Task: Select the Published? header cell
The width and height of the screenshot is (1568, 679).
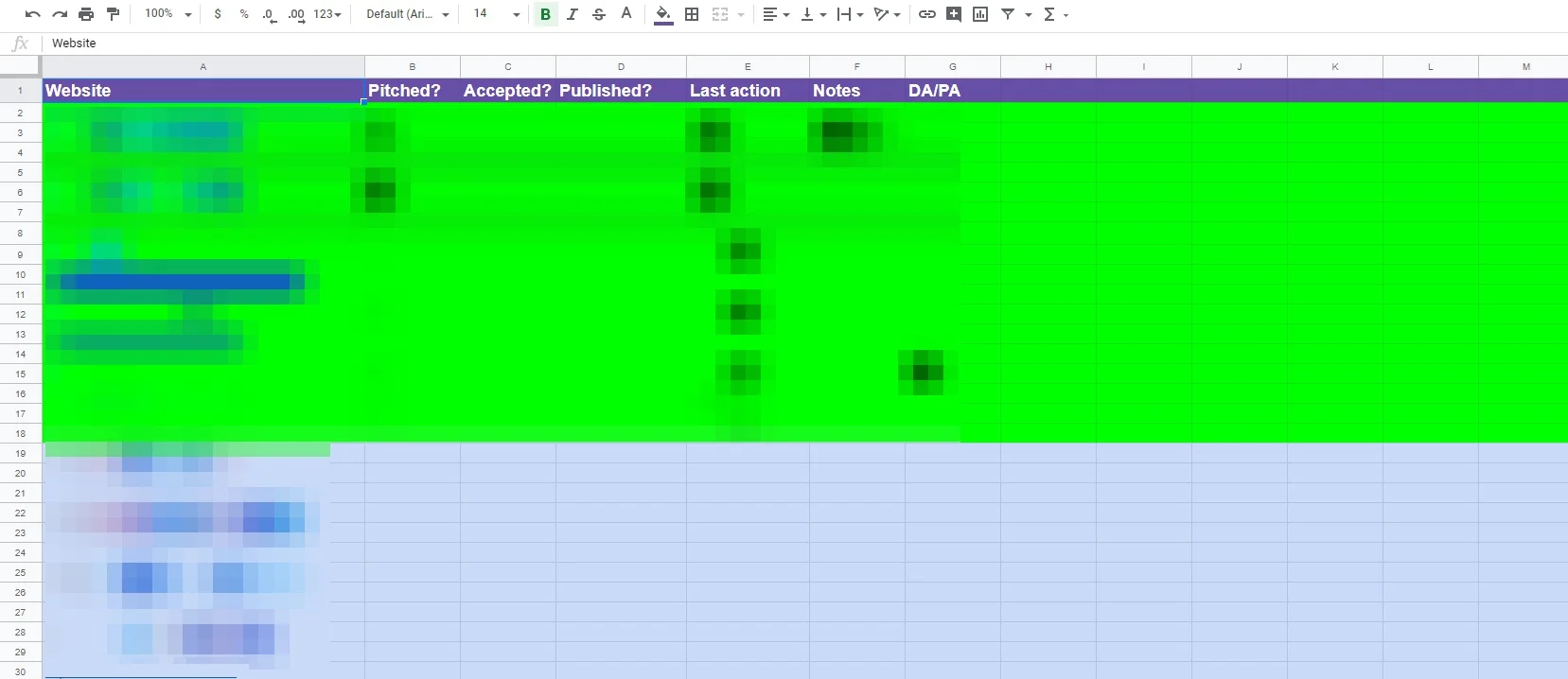Action: pos(621,91)
